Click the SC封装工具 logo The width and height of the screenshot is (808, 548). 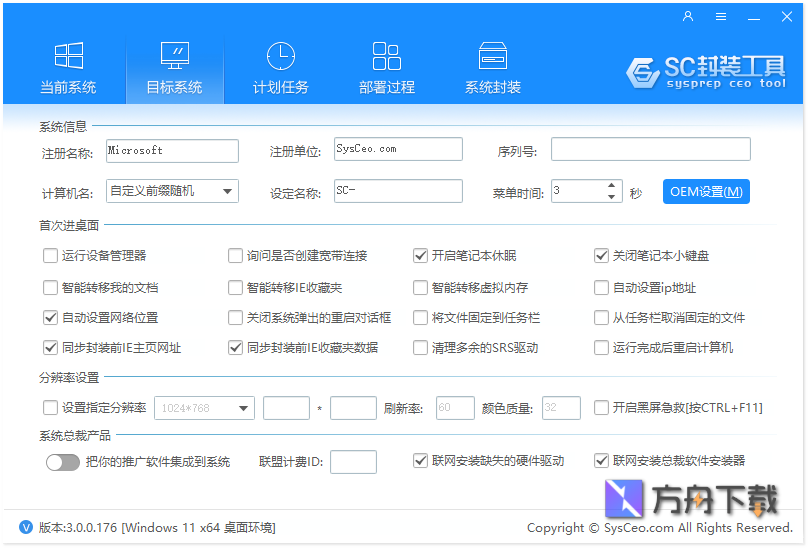(706, 72)
